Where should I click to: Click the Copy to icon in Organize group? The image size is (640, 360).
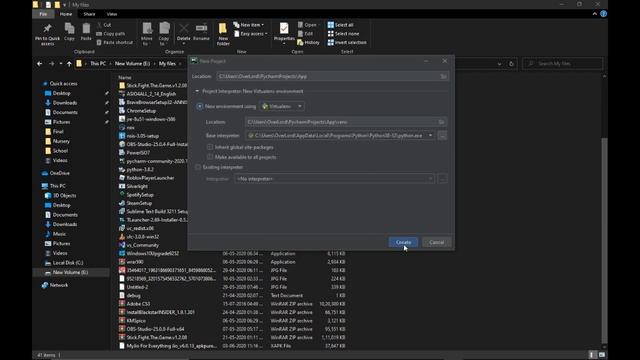pos(164,29)
